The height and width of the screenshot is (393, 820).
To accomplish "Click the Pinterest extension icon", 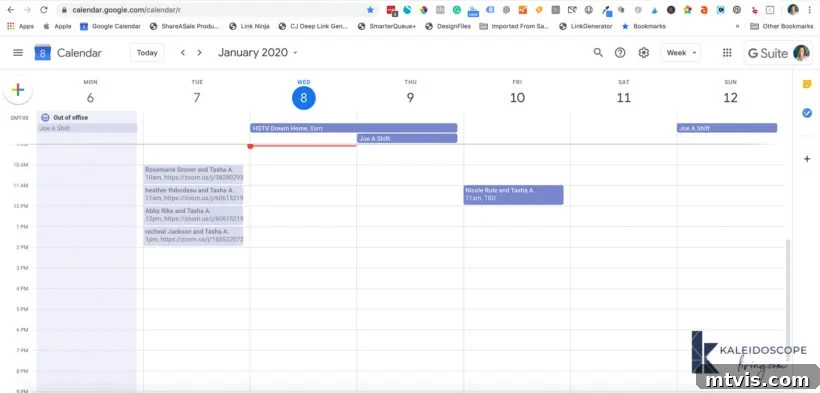I will [x=737, y=9].
